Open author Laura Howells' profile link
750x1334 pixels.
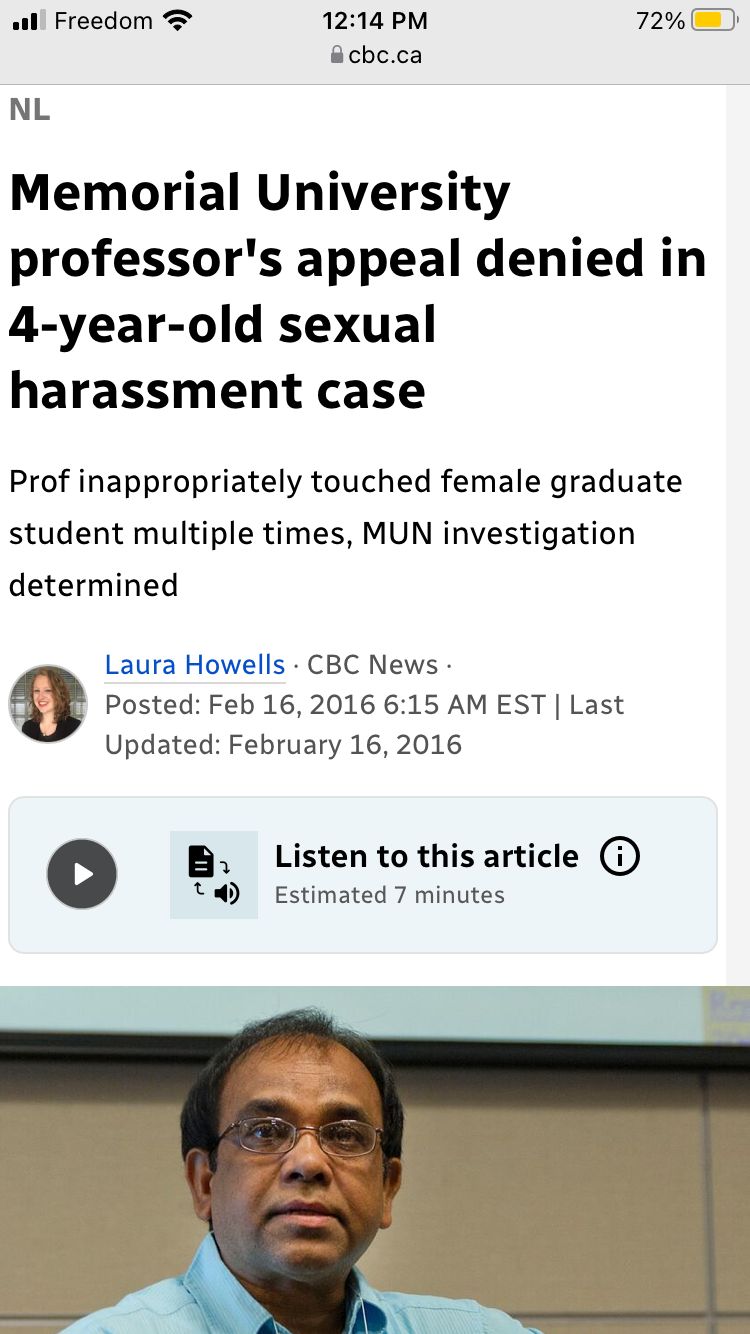(195, 665)
